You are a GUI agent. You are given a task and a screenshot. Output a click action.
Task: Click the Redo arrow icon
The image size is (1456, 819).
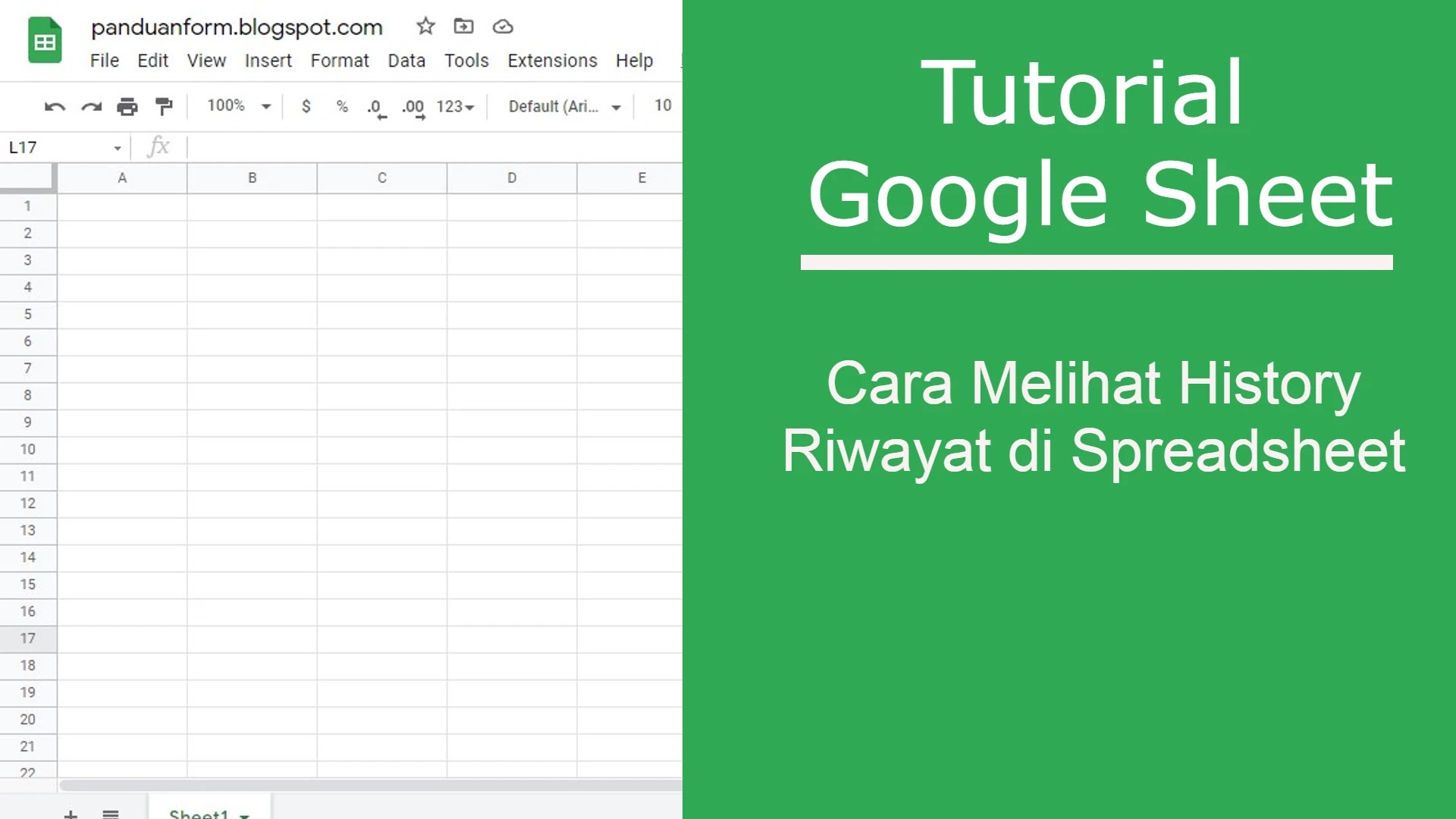(x=91, y=107)
